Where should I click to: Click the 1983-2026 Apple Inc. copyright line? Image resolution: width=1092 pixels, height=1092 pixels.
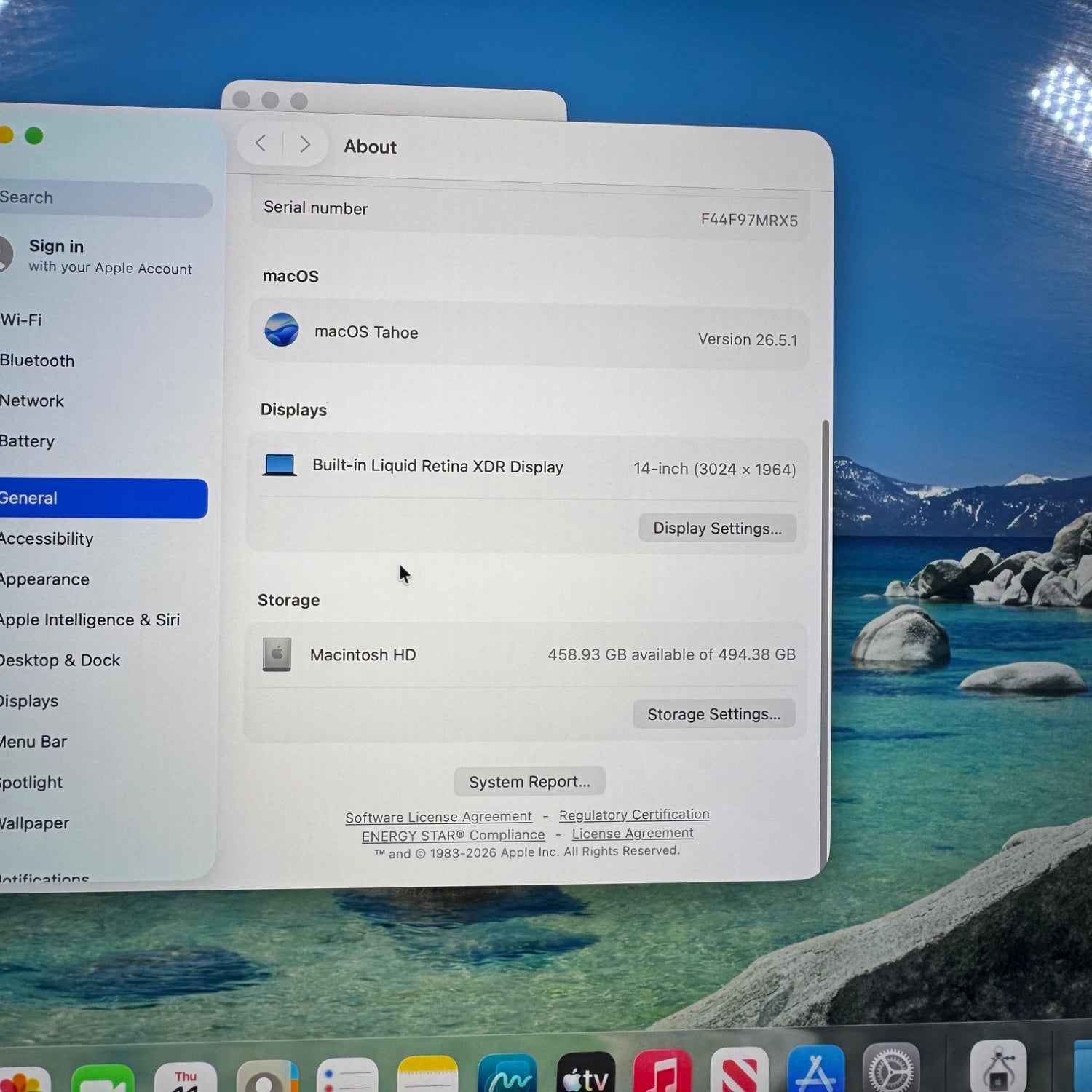(x=527, y=852)
